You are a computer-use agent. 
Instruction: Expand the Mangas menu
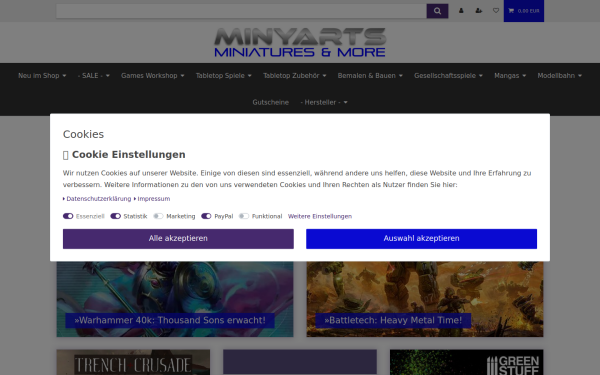coord(510,76)
